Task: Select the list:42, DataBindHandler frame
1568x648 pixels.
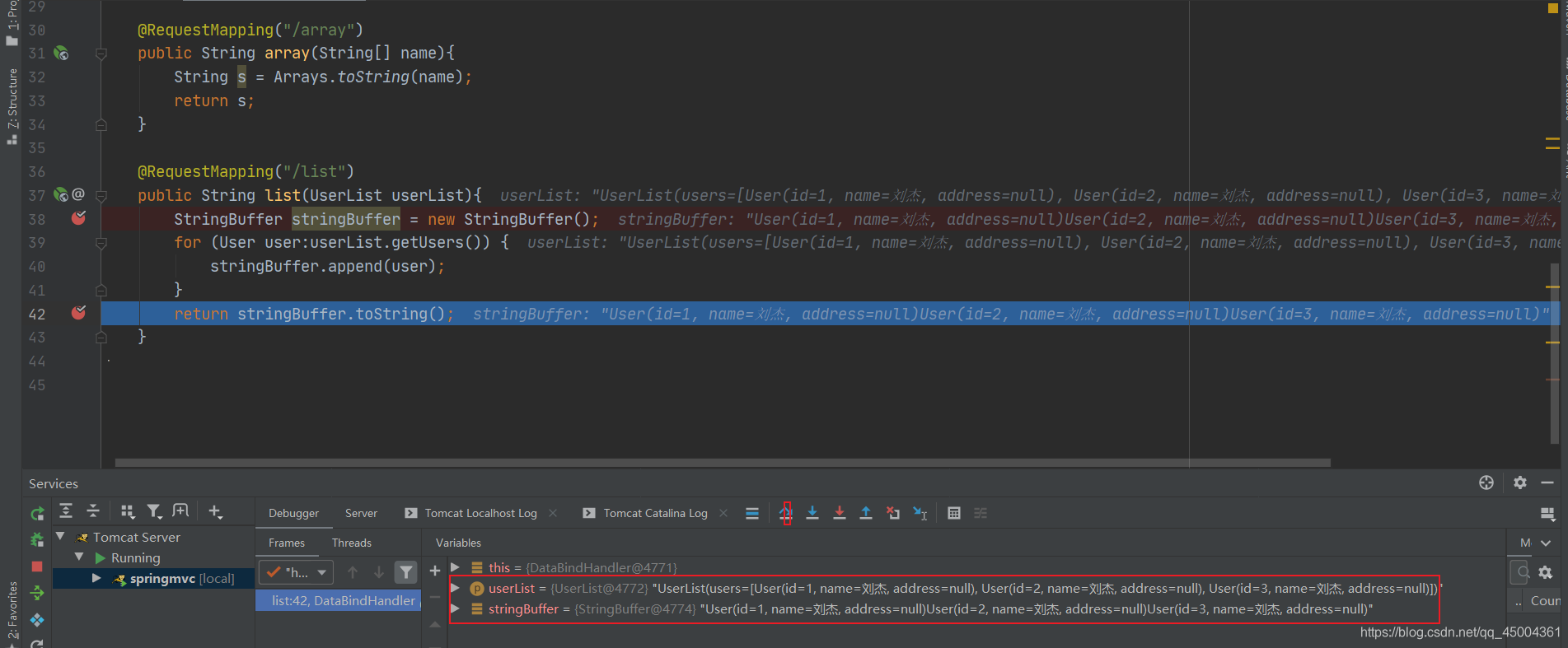Action: (x=339, y=600)
